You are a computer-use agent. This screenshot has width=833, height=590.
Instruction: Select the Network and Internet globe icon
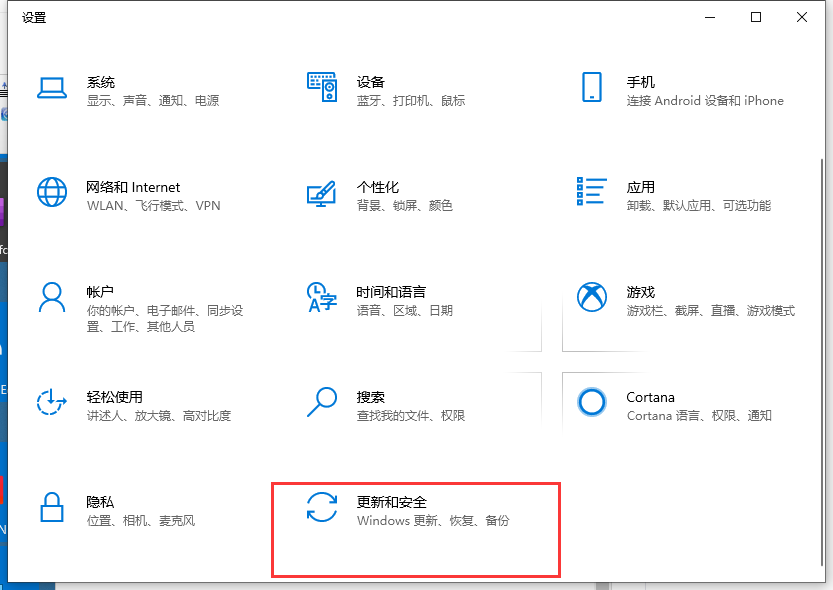pos(52,192)
